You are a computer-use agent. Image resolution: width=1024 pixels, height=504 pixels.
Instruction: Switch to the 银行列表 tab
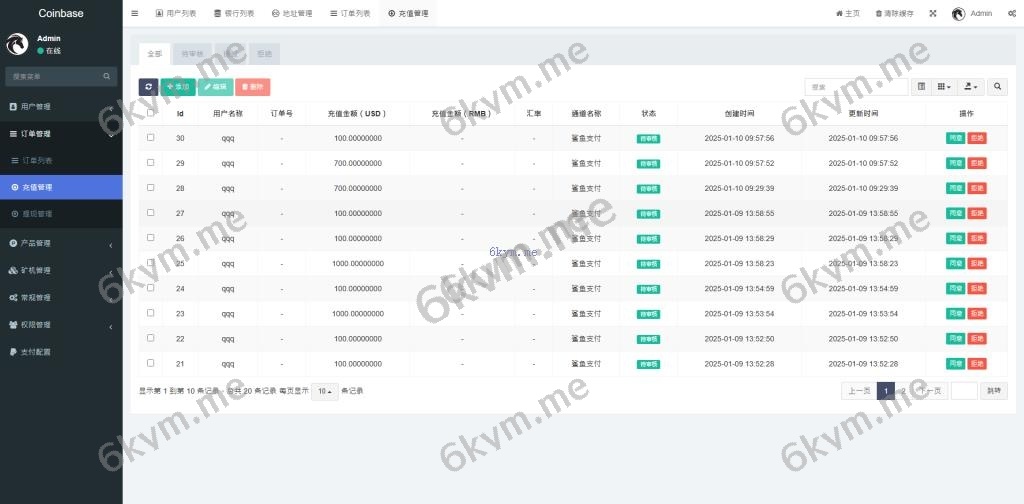(234, 14)
